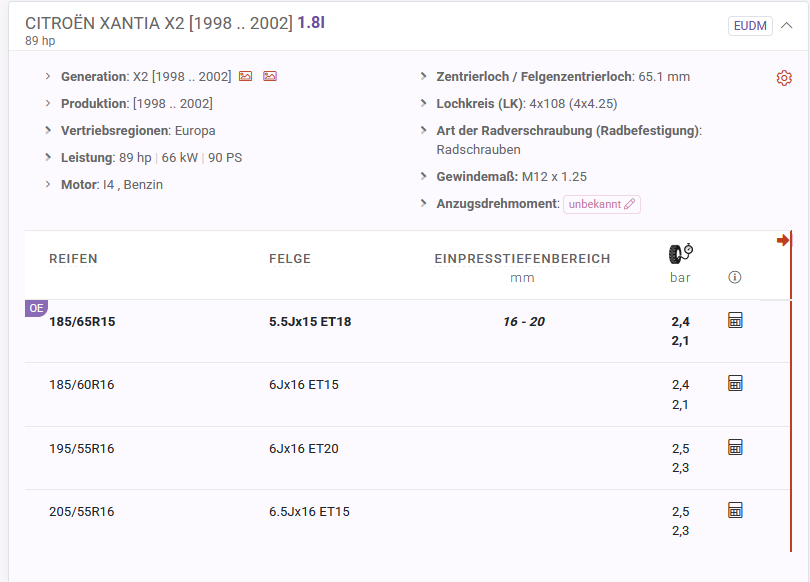
Task: Click the M12 x 1.25 thread value
Action: click(x=554, y=177)
